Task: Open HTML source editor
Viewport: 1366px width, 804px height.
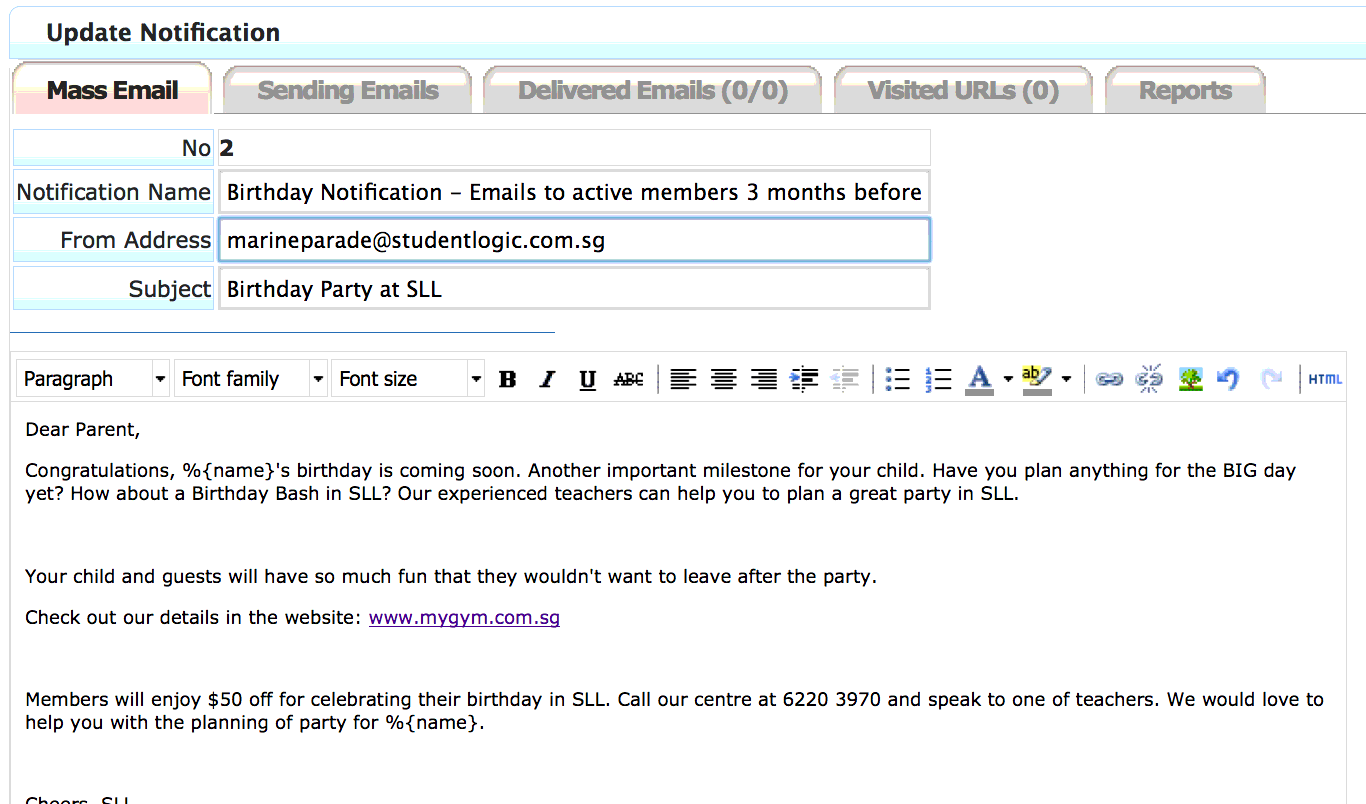Action: [1325, 379]
